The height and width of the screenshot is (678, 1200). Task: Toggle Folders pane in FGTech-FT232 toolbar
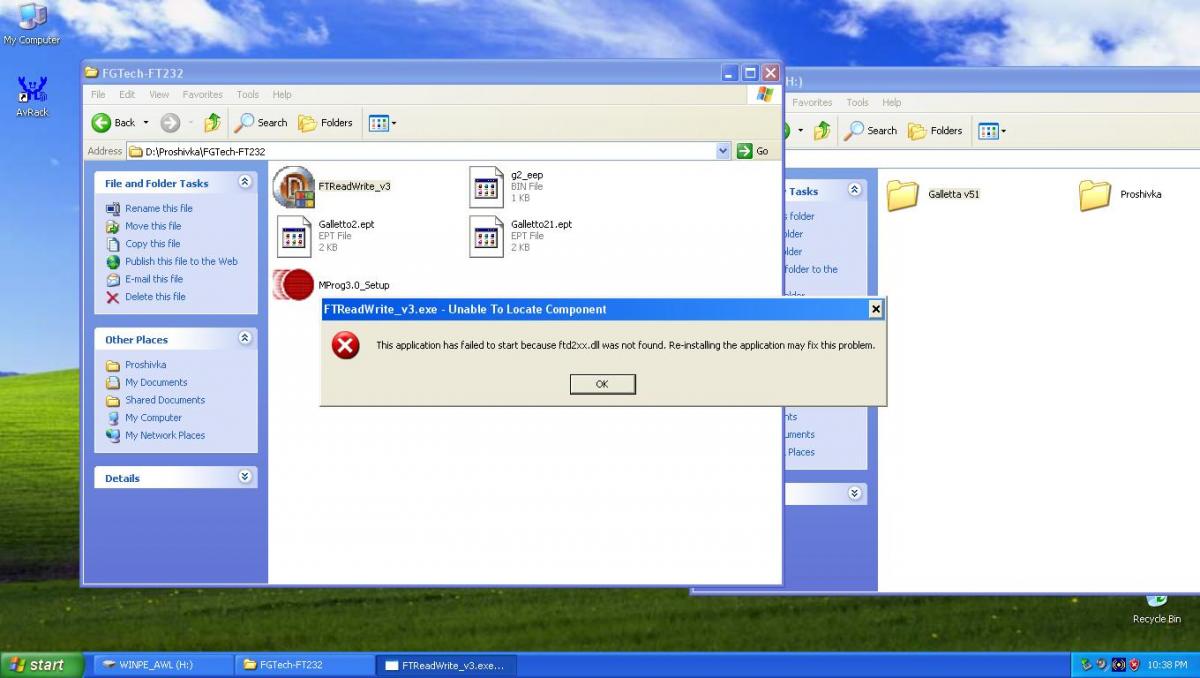[326, 123]
